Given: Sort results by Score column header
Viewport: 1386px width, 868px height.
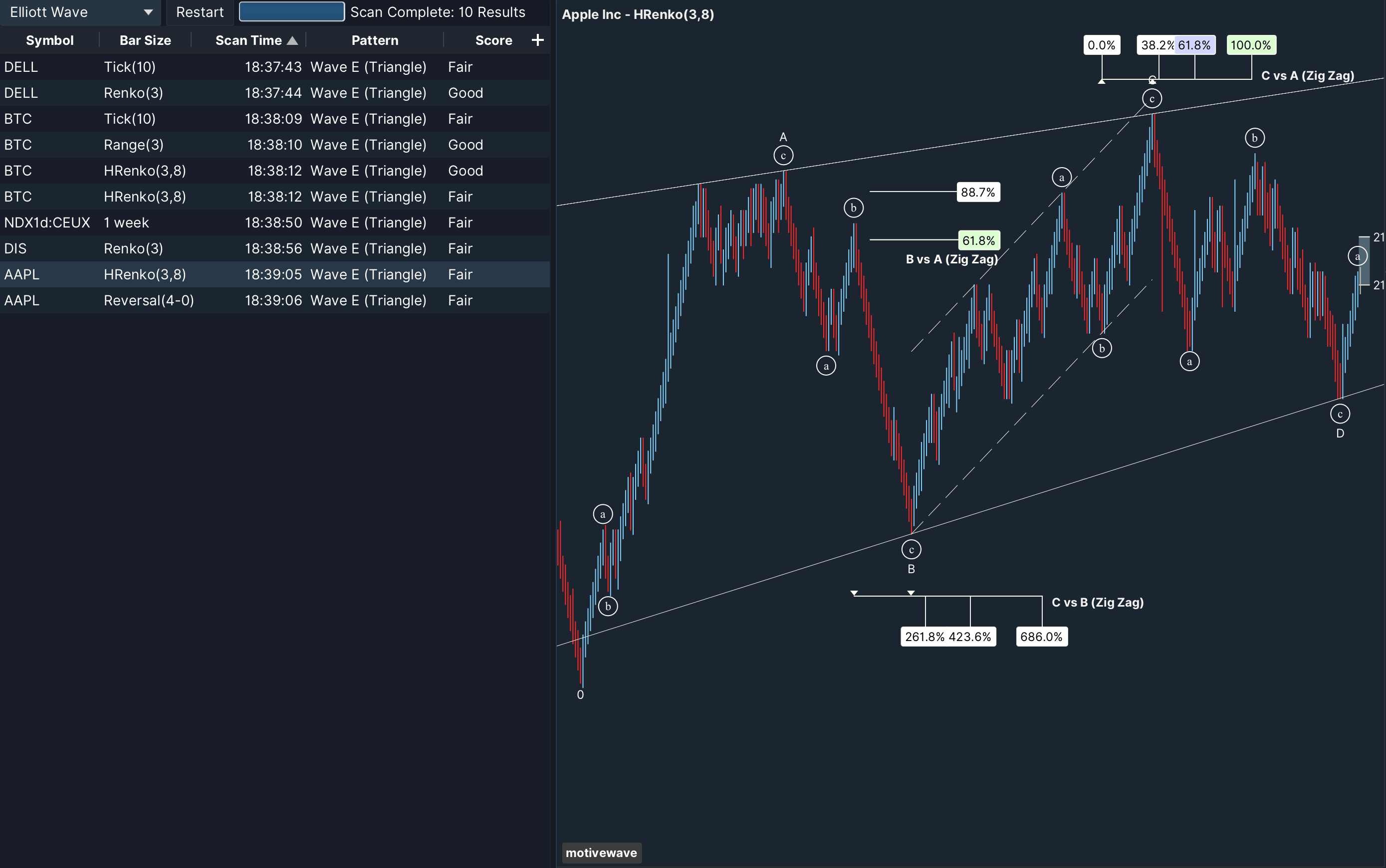Looking at the screenshot, I should coord(493,40).
